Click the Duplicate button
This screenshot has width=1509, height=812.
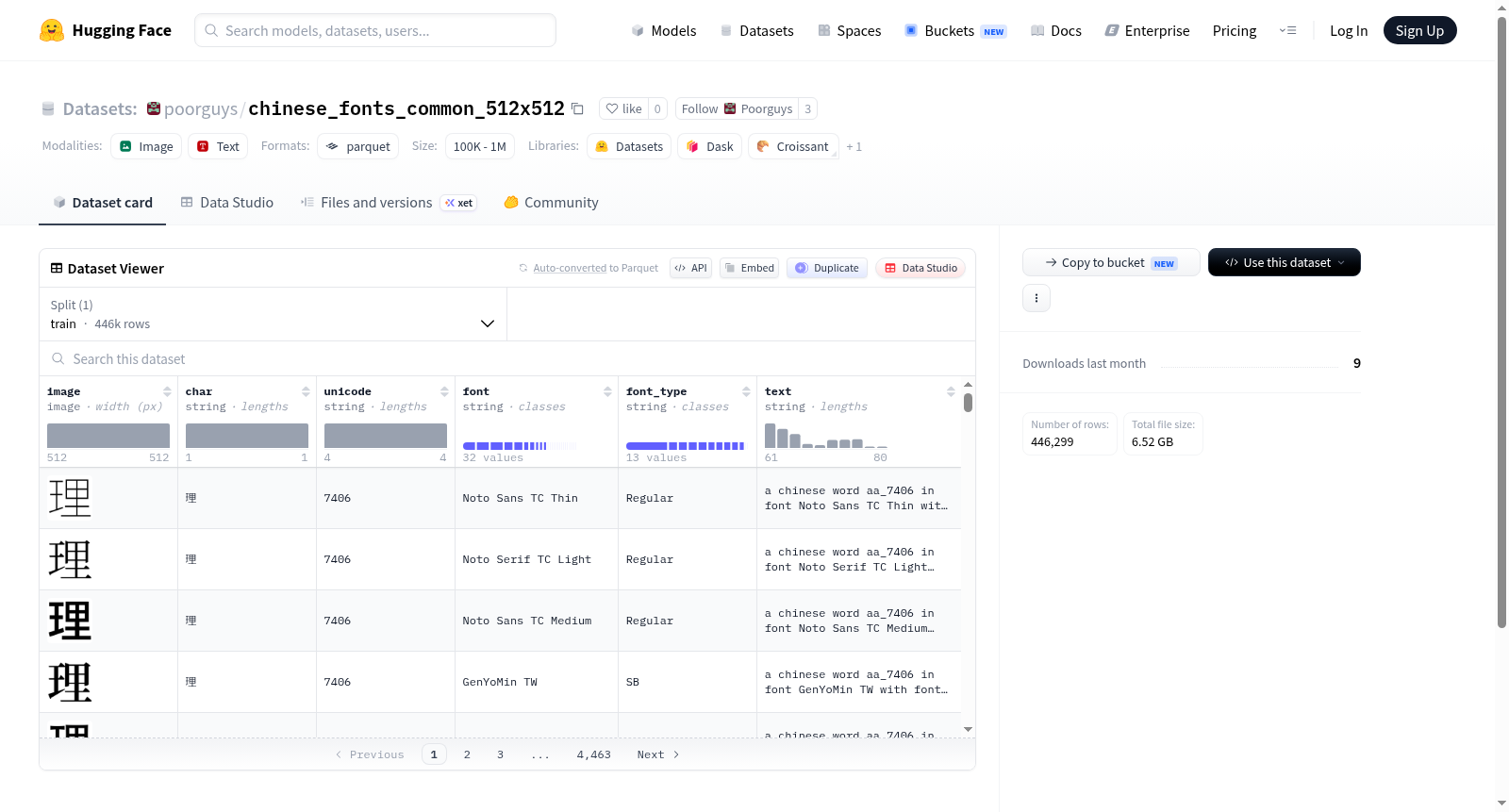click(826, 268)
